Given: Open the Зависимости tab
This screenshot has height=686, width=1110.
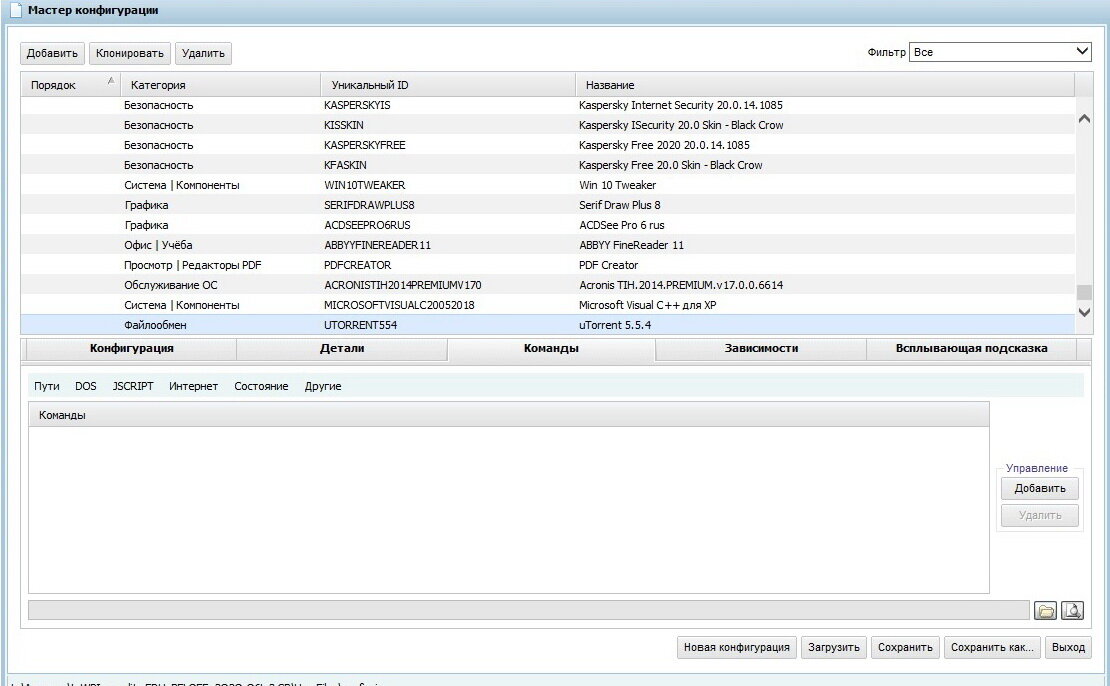Looking at the screenshot, I should pos(761,348).
